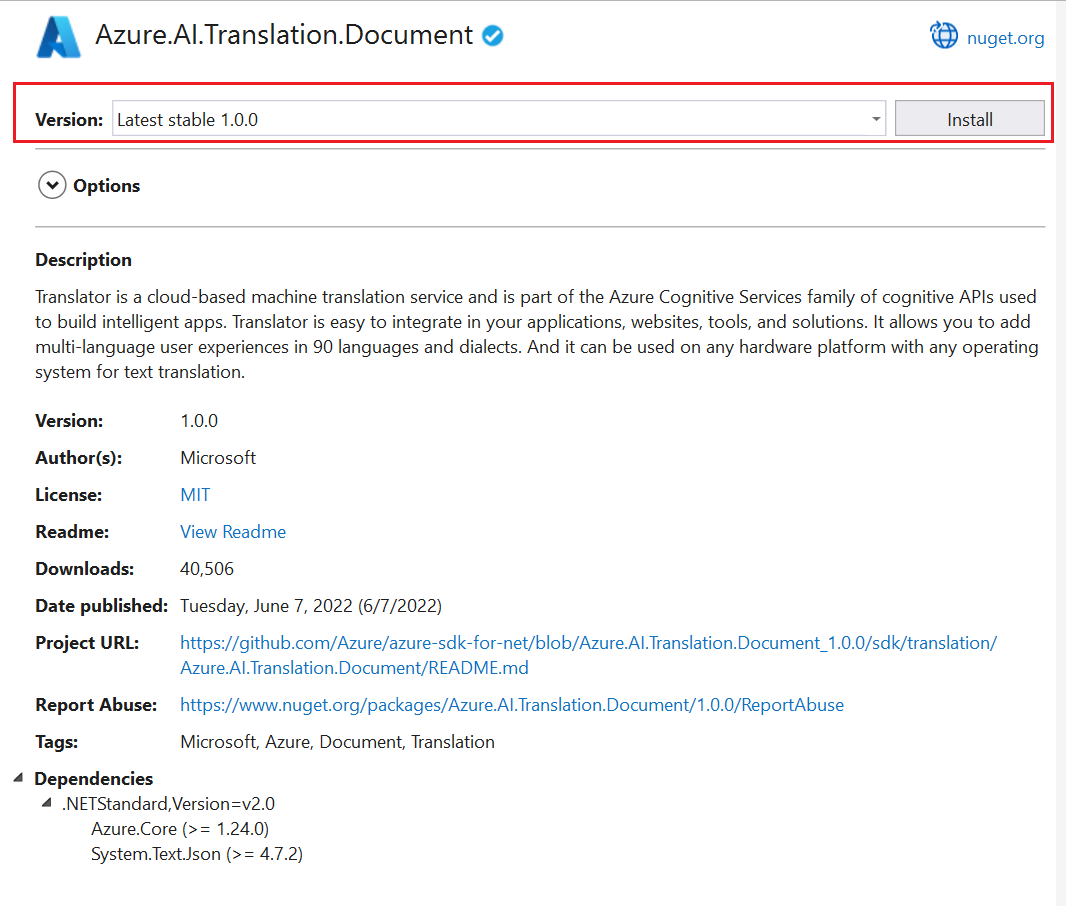
Task: Click the Translation tag text
Action: tap(455, 741)
